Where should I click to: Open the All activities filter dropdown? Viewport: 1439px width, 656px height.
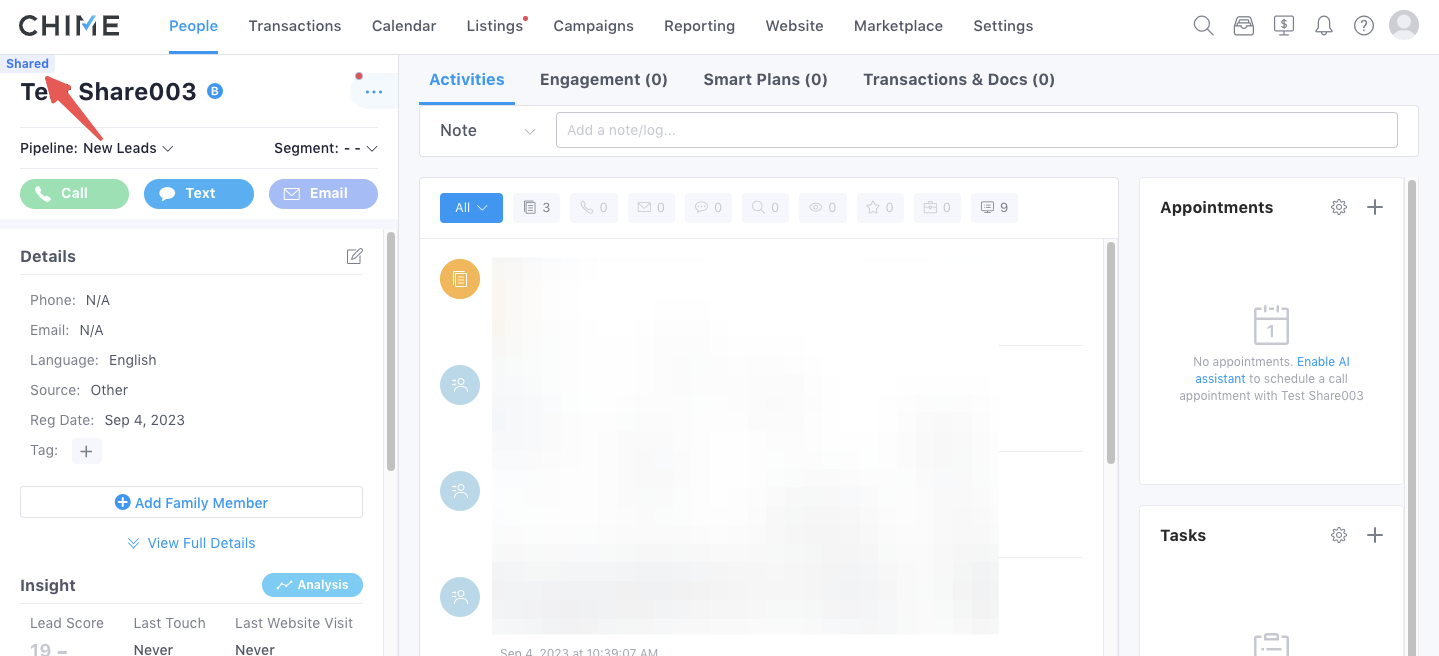(x=471, y=208)
